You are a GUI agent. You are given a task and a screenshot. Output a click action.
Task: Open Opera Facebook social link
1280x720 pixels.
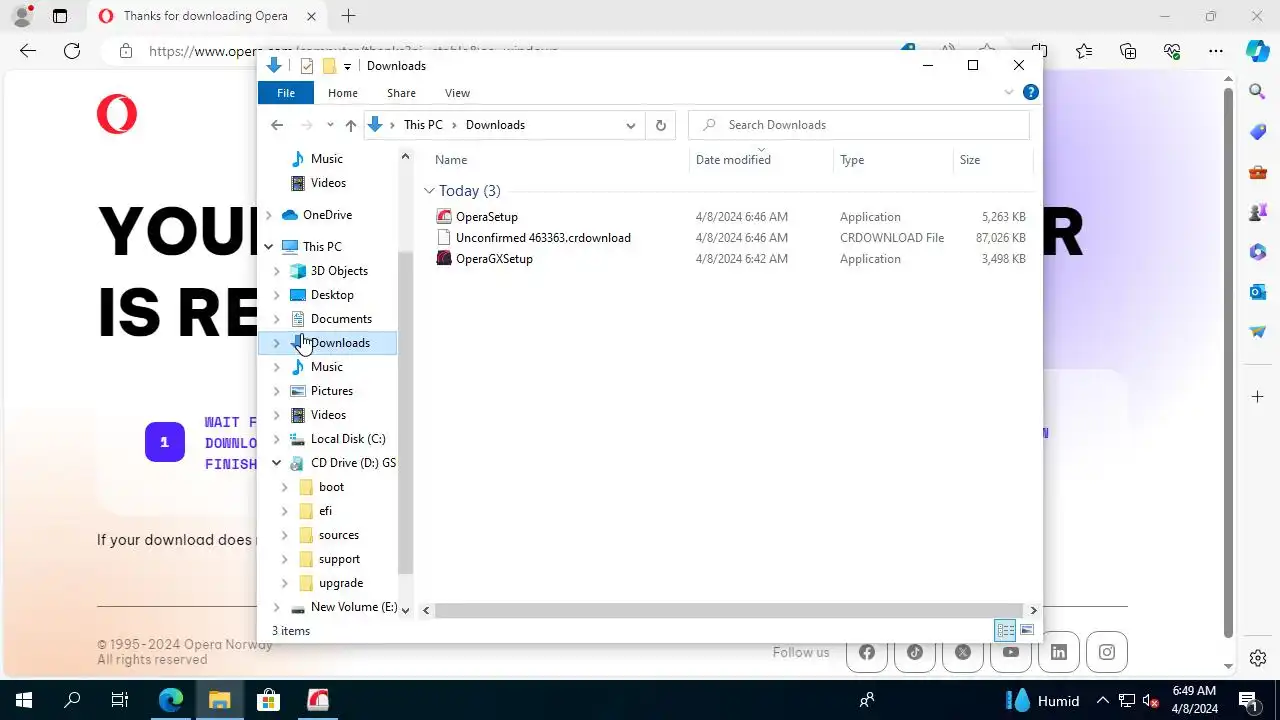coord(867,652)
